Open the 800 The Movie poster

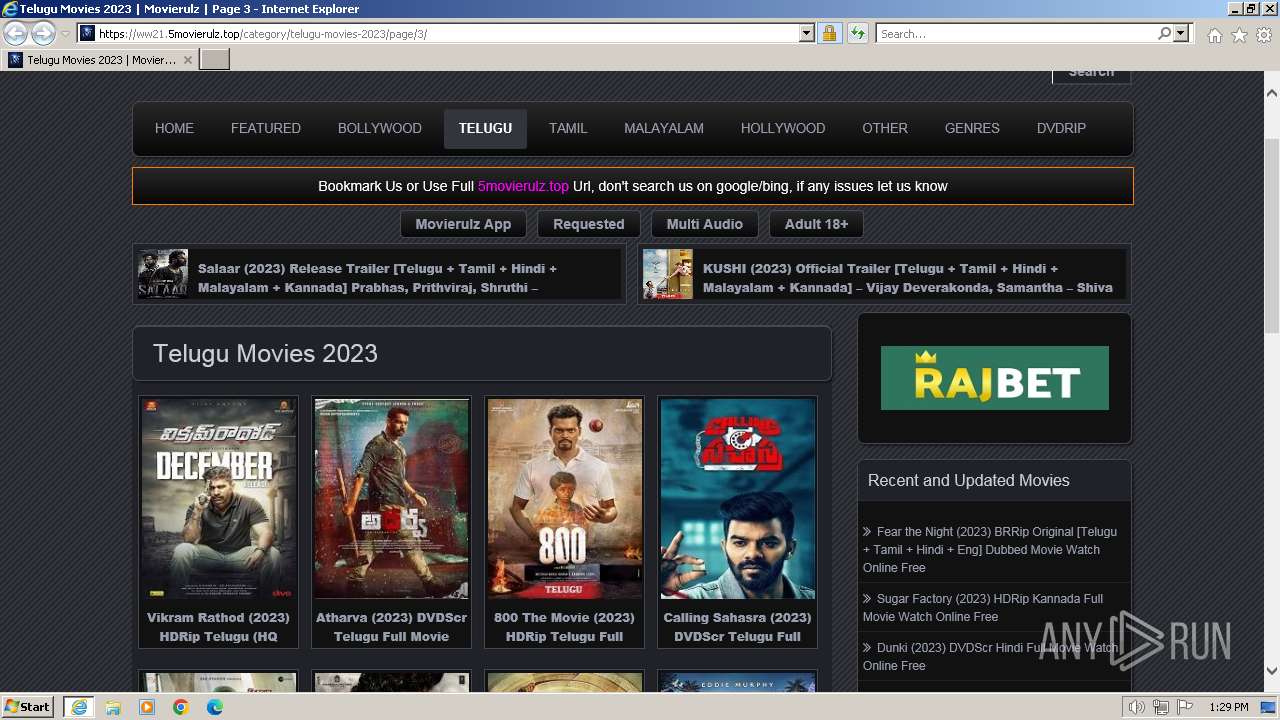coord(564,499)
